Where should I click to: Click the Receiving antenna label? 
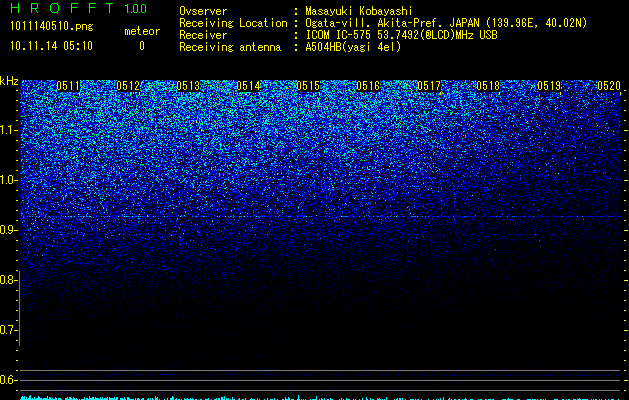(x=230, y=47)
